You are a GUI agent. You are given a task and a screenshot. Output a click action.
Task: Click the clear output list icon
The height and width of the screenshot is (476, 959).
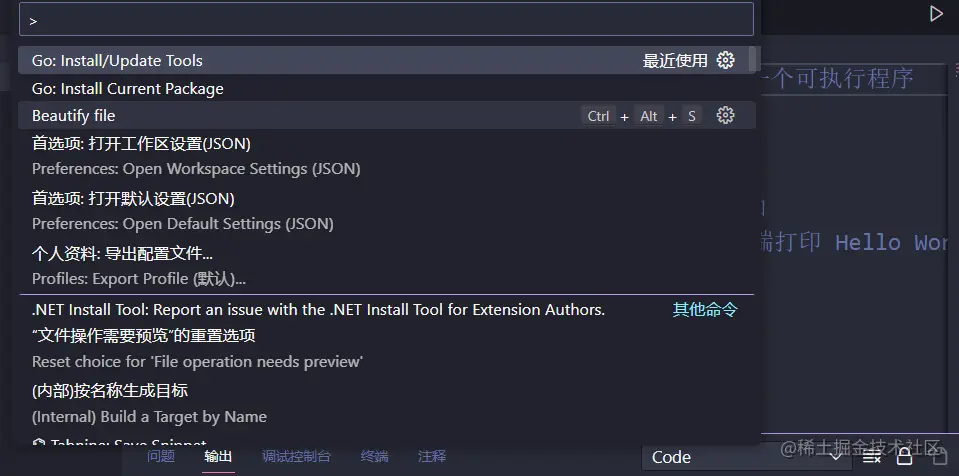click(872, 457)
